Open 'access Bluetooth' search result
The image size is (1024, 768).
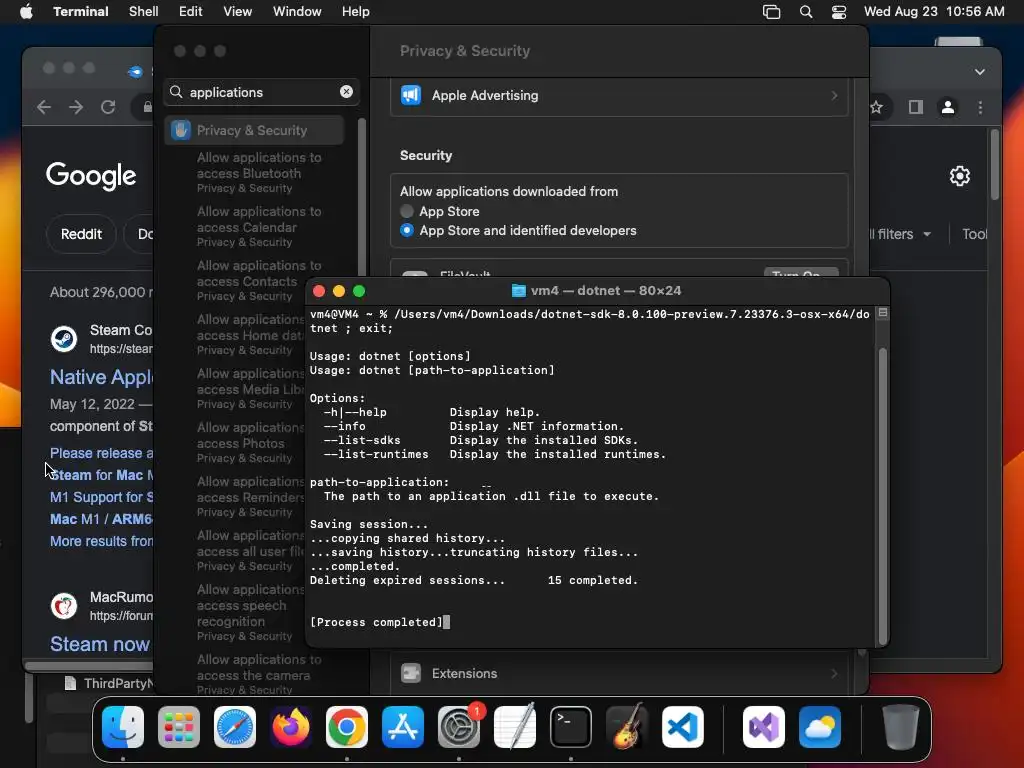259,172
